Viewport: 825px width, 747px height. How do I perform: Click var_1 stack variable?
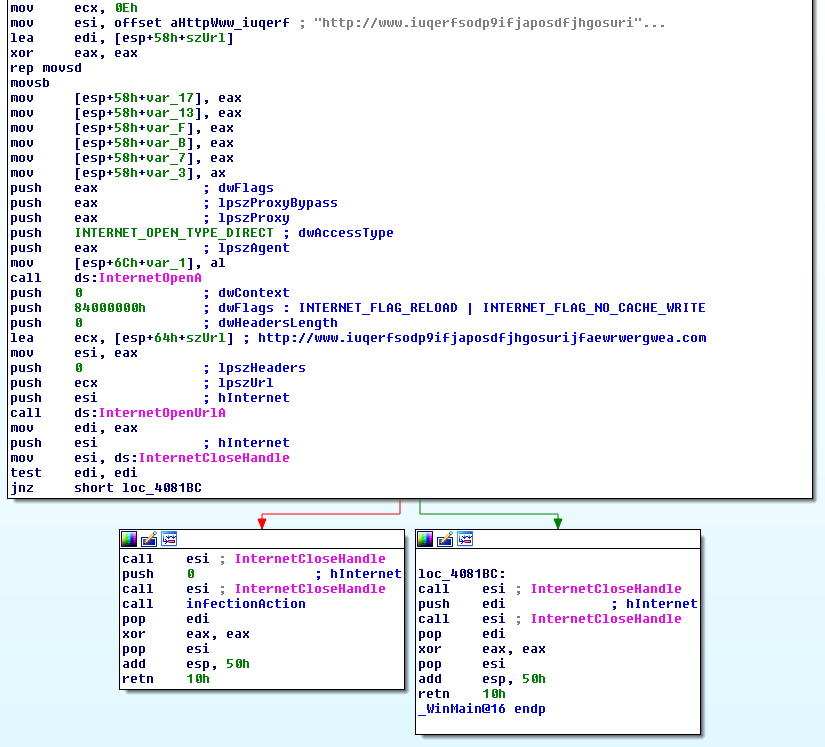(x=166, y=263)
